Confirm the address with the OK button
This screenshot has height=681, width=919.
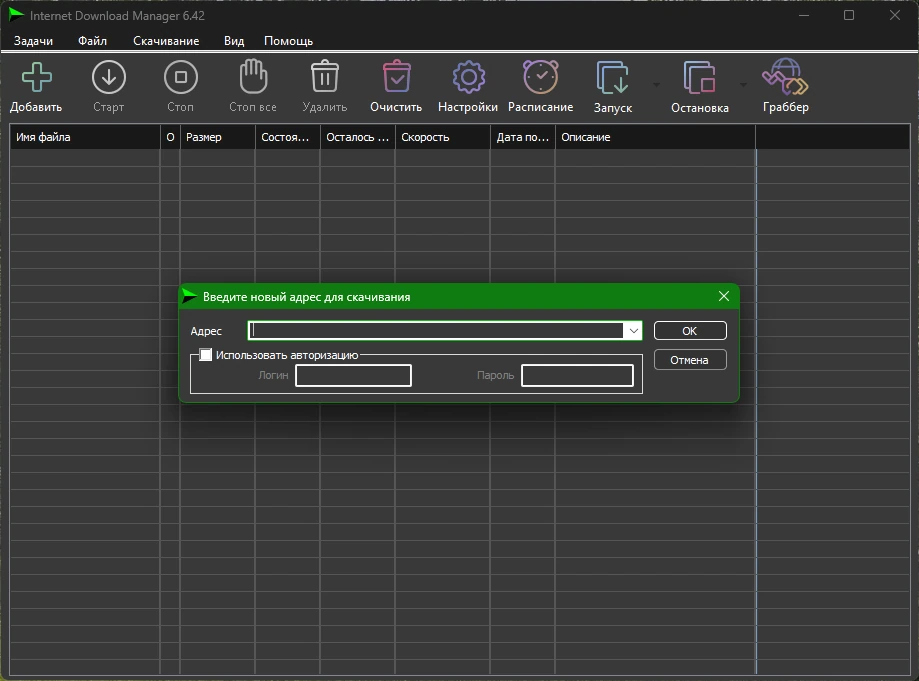tap(690, 331)
